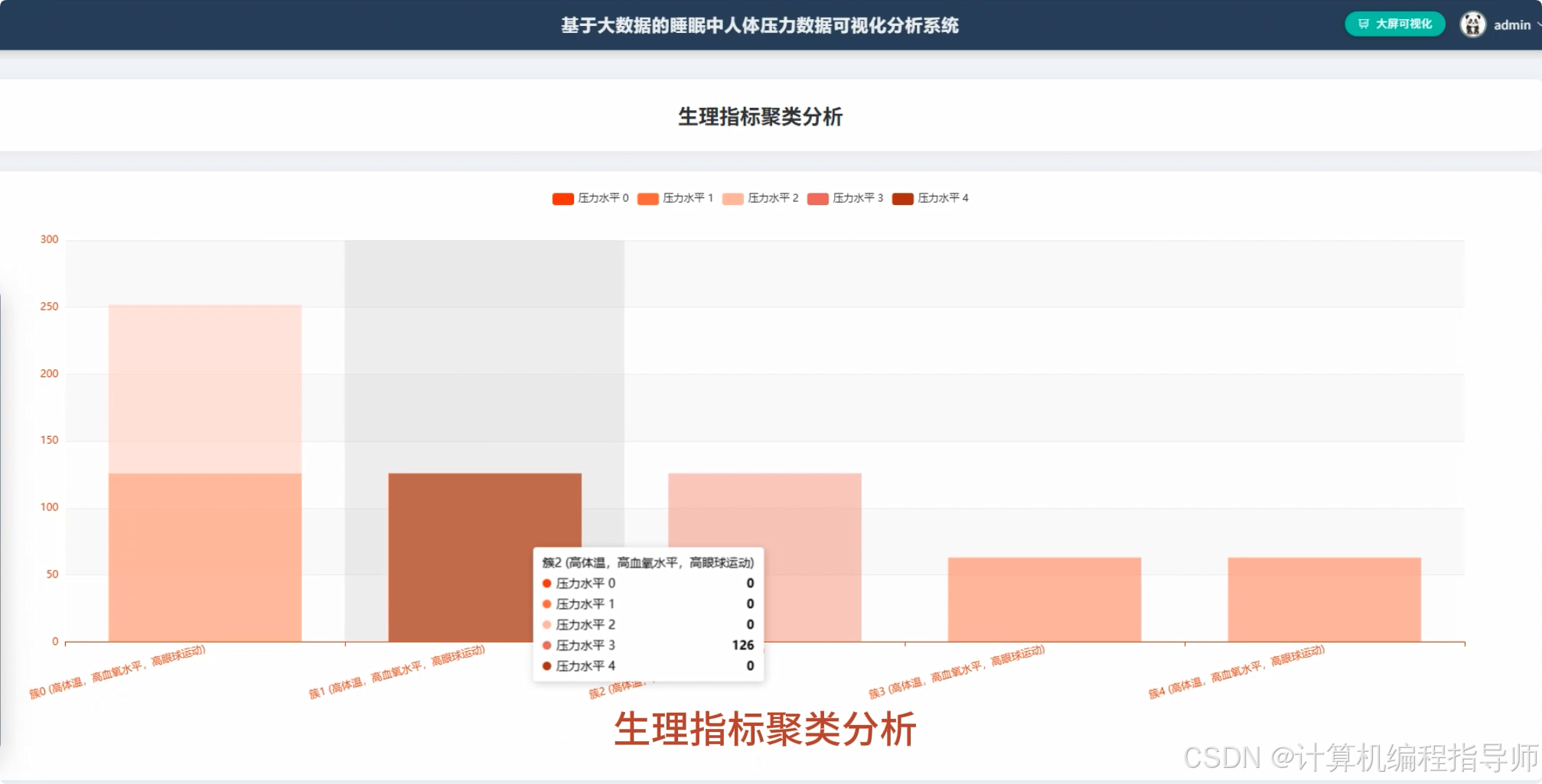Click the lower orange segment of 簇0 bar
The image size is (1542, 784).
click(204, 558)
